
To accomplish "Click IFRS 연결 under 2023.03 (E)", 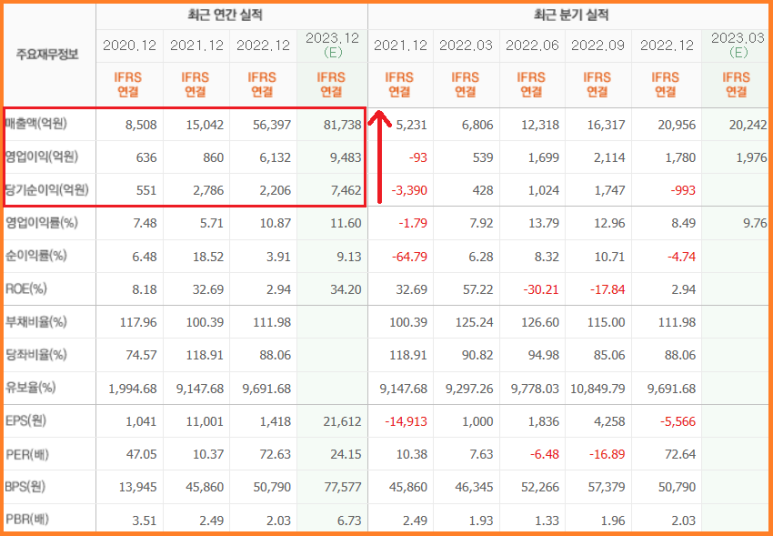I will [x=736, y=85].
